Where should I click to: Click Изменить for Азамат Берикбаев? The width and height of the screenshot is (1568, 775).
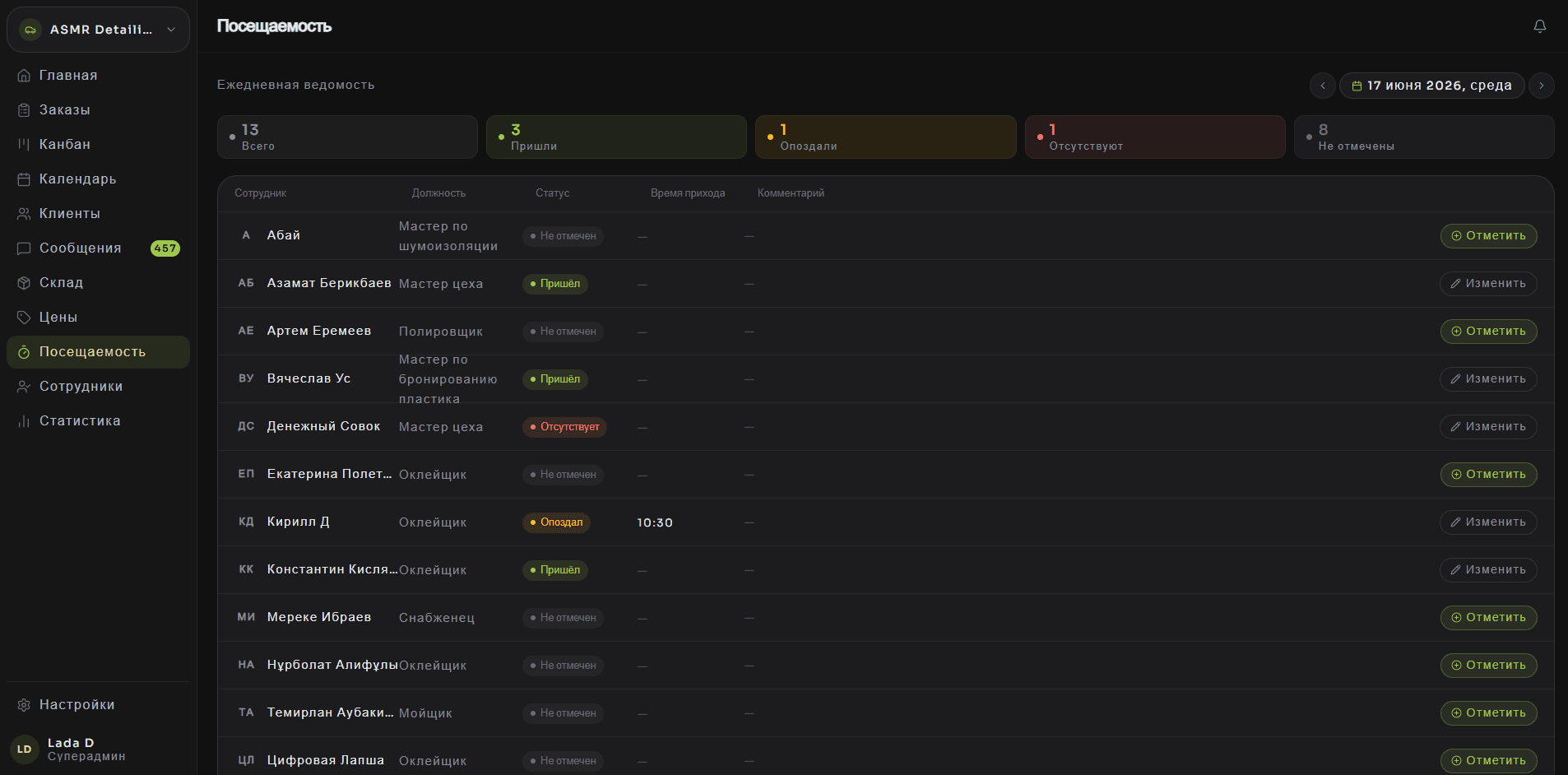[x=1488, y=284]
